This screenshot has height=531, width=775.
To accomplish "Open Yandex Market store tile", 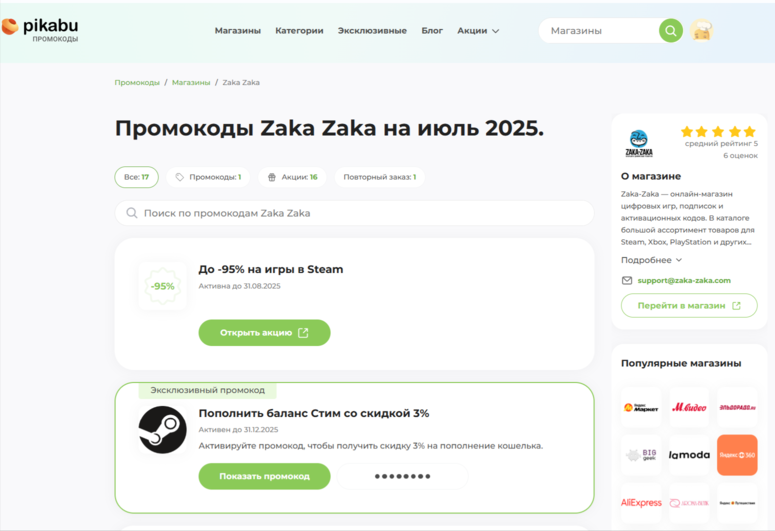I will pos(641,407).
